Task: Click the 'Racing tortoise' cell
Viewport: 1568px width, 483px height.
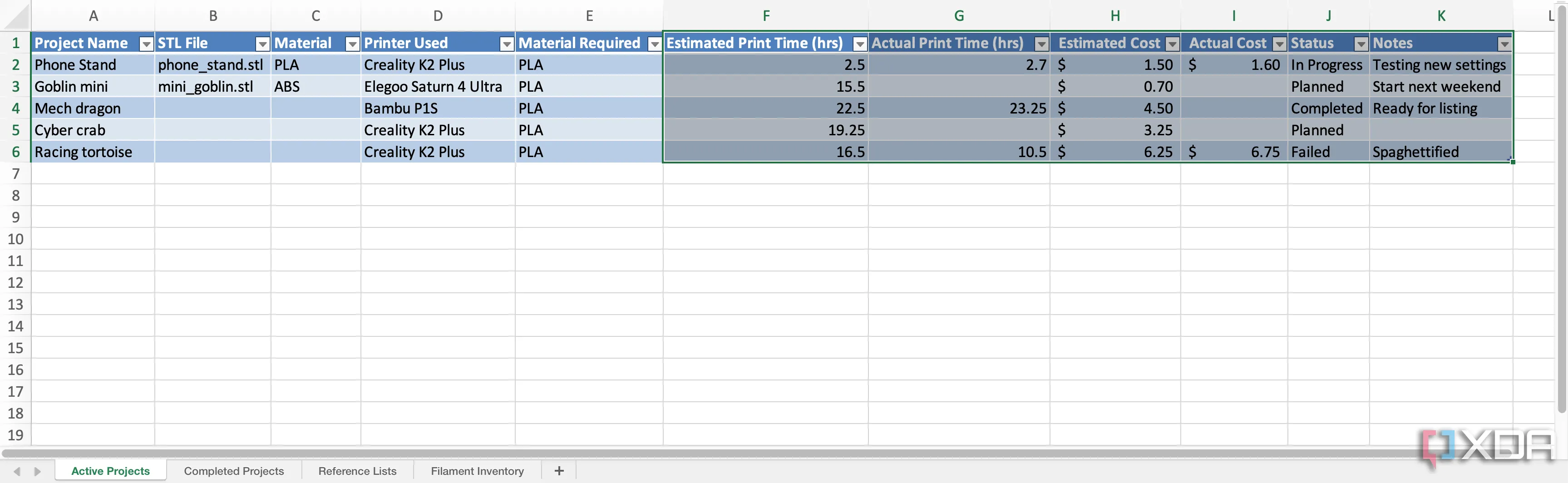Action: [x=93, y=152]
